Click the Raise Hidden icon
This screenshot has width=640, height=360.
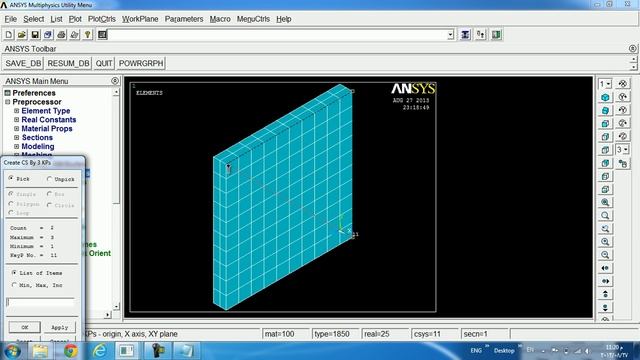[465, 35]
